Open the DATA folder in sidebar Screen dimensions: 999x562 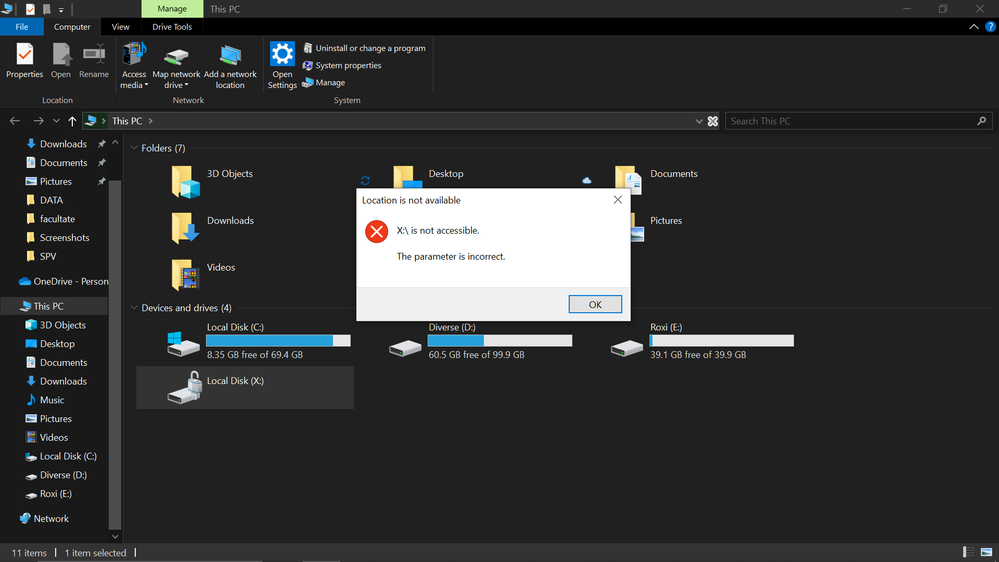pyautogui.click(x=51, y=200)
